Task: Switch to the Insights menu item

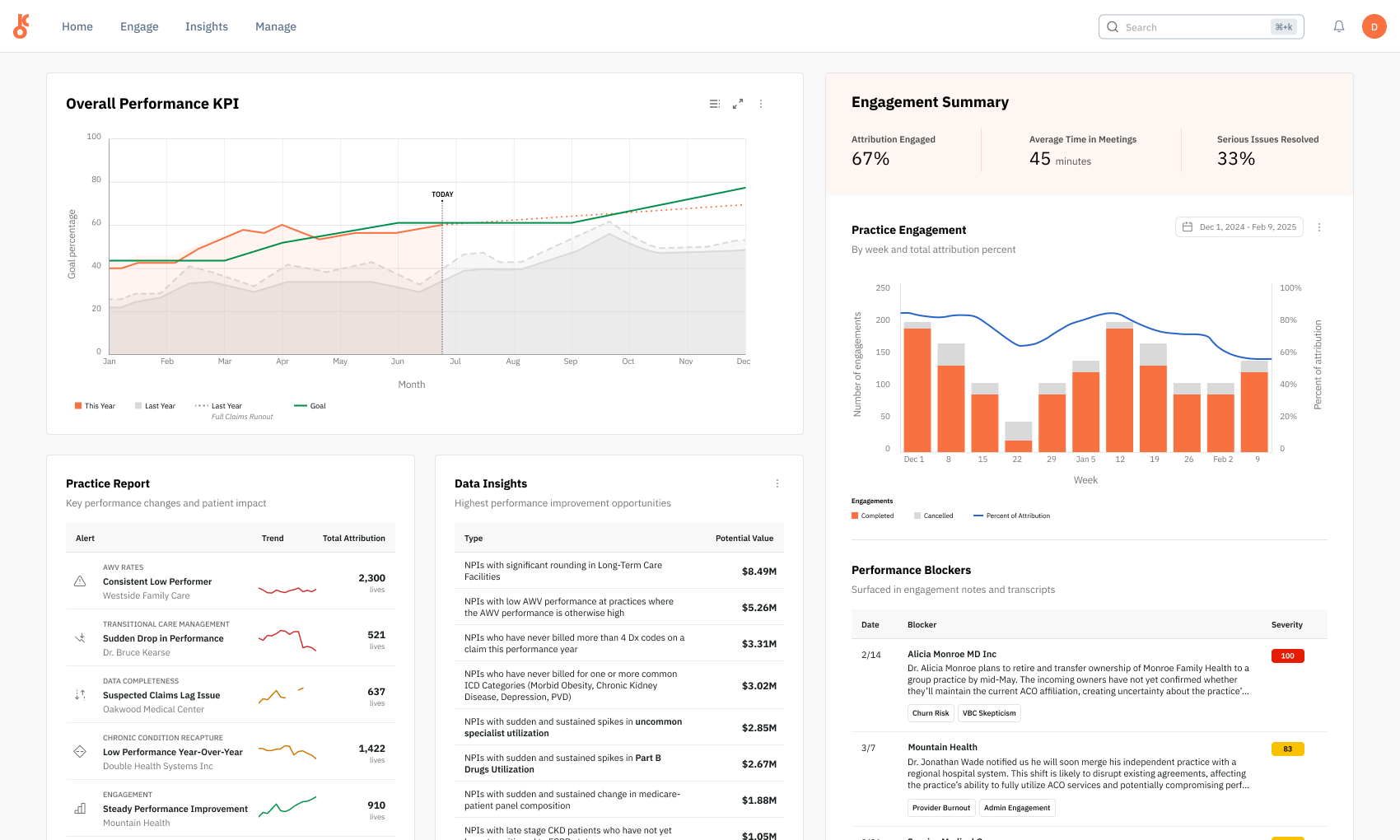Action: pos(206,26)
